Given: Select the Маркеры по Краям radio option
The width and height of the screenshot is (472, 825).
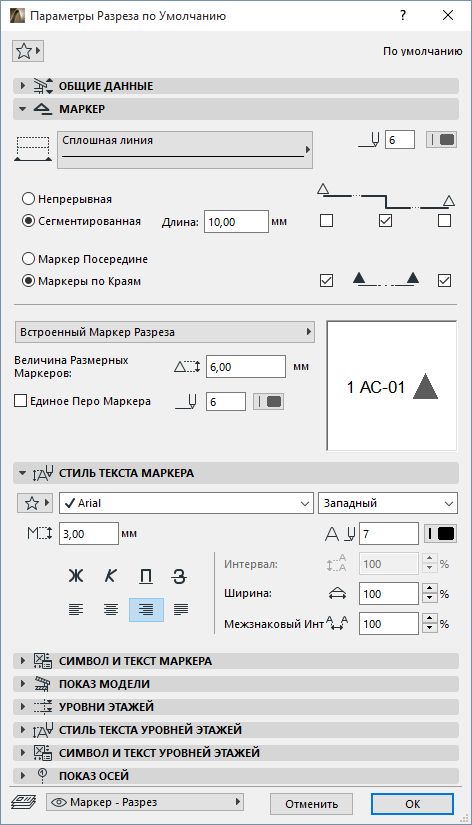Looking at the screenshot, I should (x=28, y=281).
